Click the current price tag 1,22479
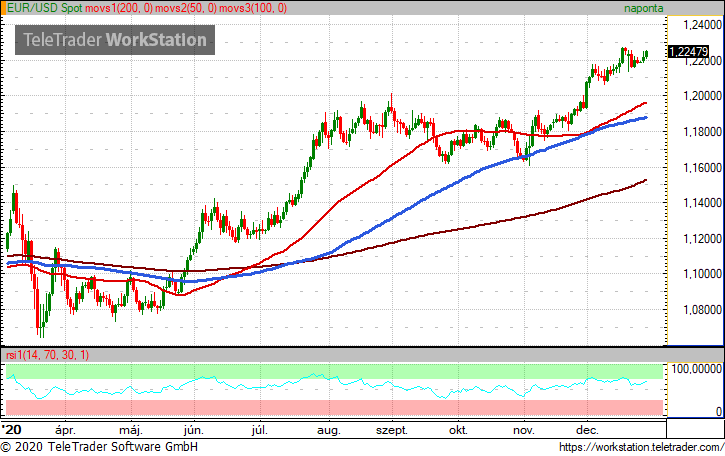 (689, 51)
